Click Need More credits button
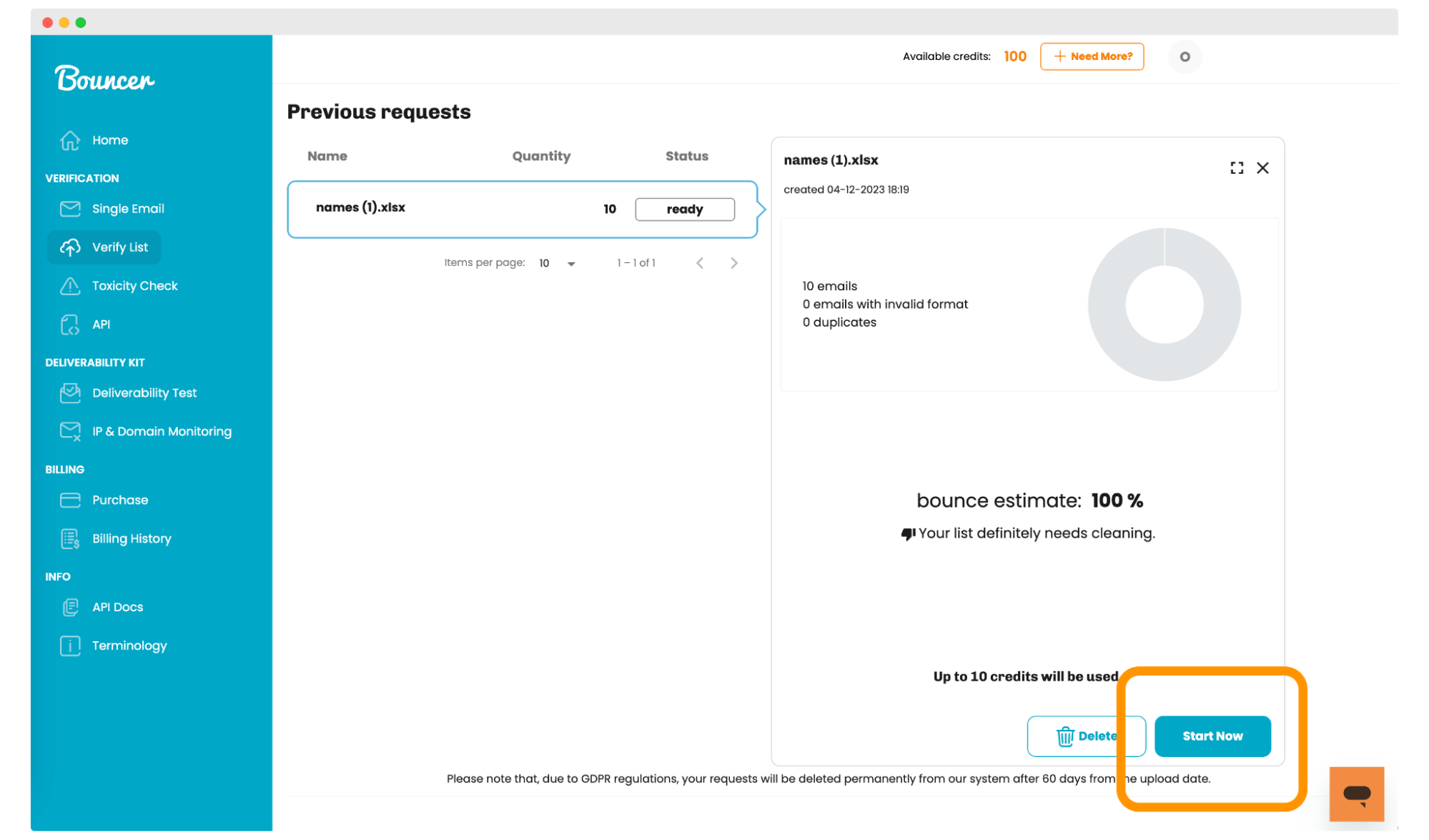This screenshot has height=840, width=1429. [1092, 56]
